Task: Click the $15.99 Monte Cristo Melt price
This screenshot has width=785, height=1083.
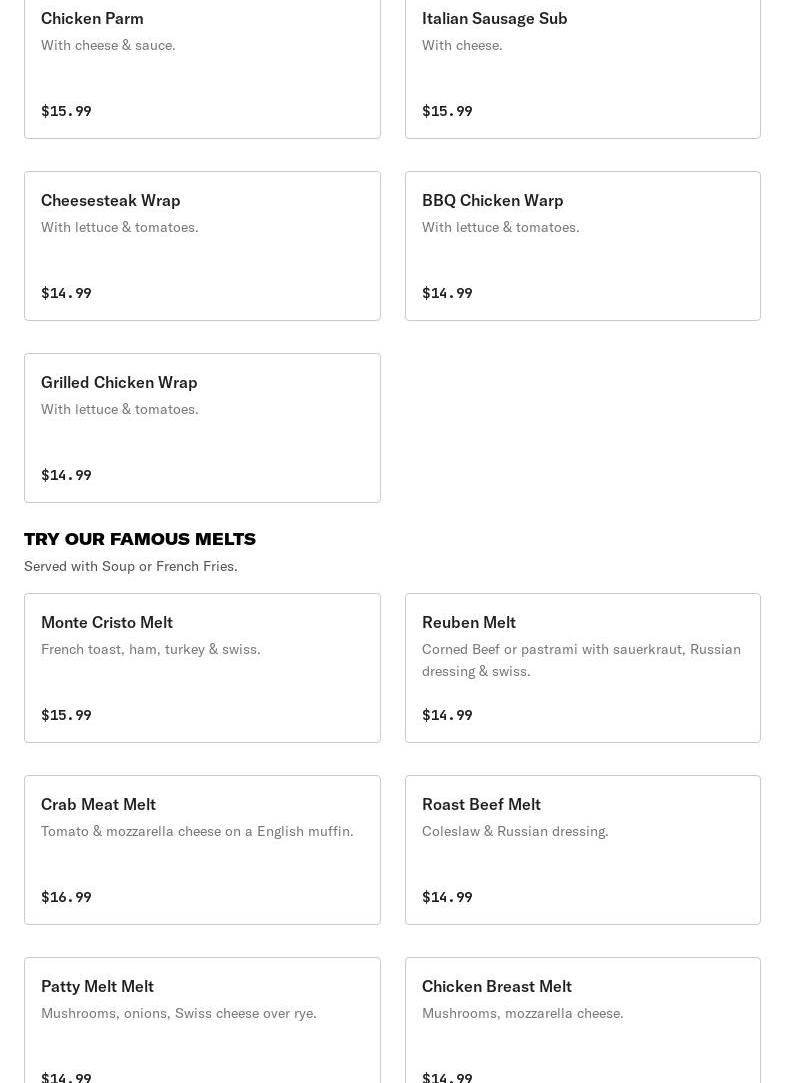Action: (66, 715)
